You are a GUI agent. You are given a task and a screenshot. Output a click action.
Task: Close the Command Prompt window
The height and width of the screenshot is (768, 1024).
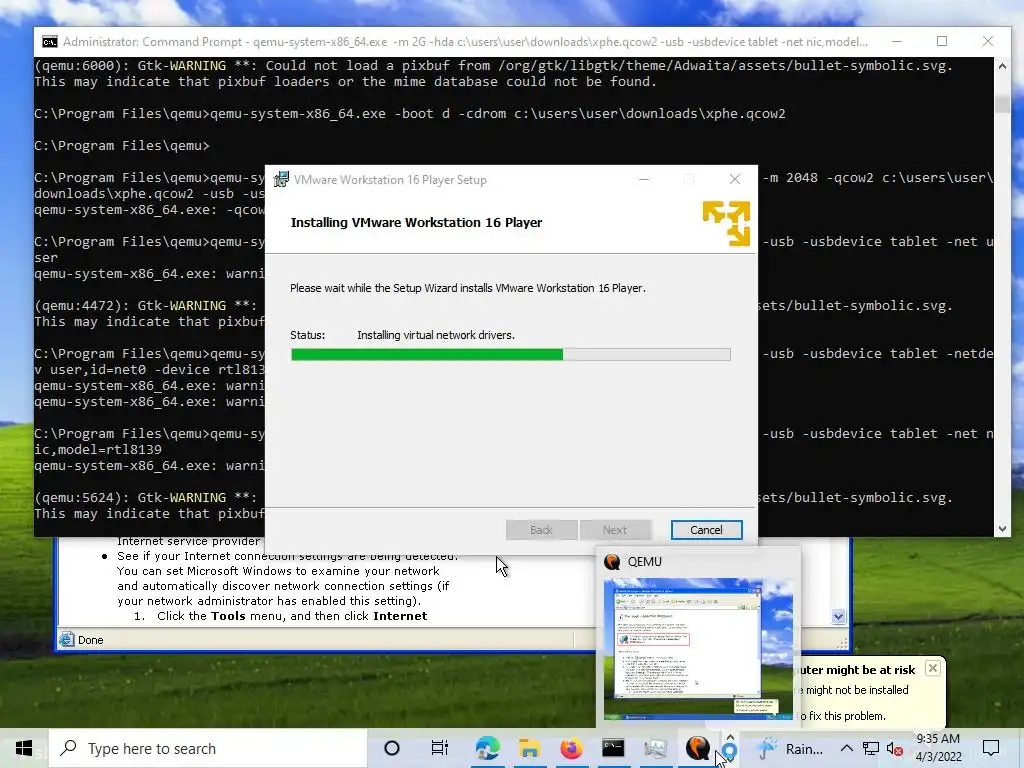point(987,41)
